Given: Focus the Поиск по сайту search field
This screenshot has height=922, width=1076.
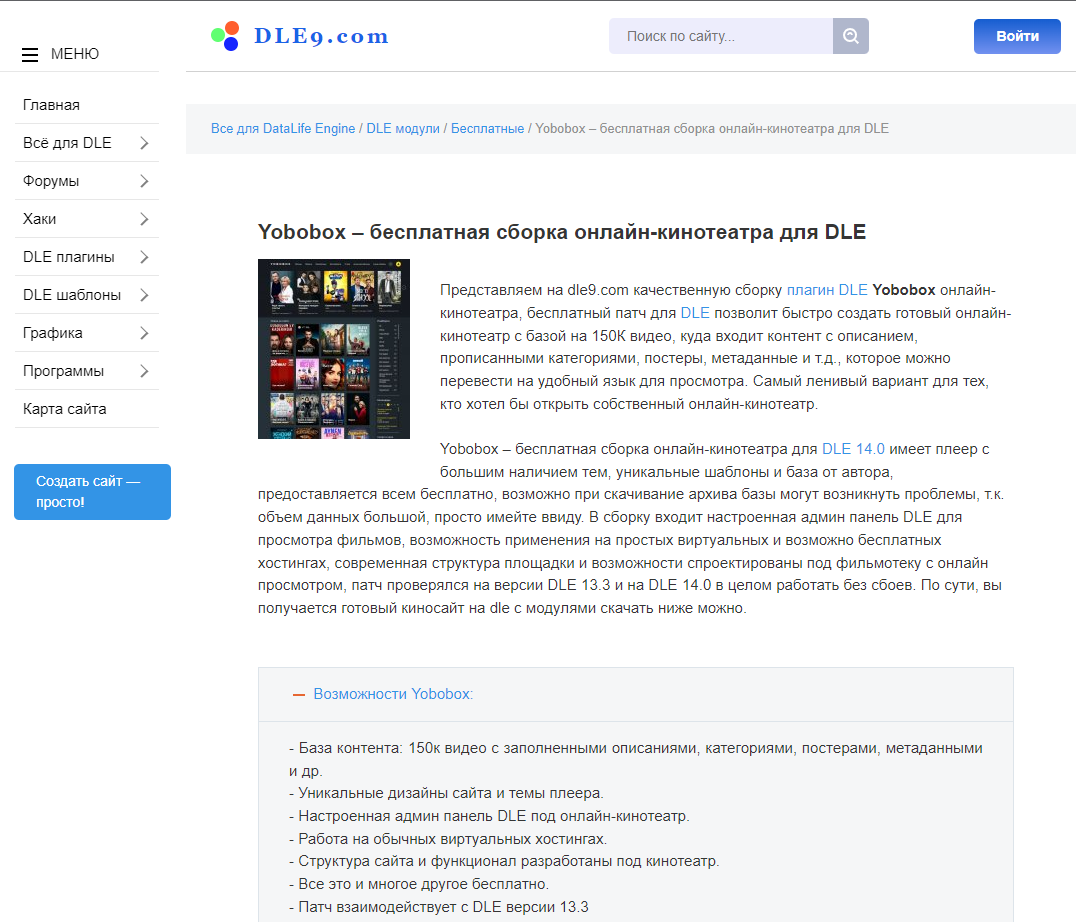Looking at the screenshot, I should coord(721,36).
